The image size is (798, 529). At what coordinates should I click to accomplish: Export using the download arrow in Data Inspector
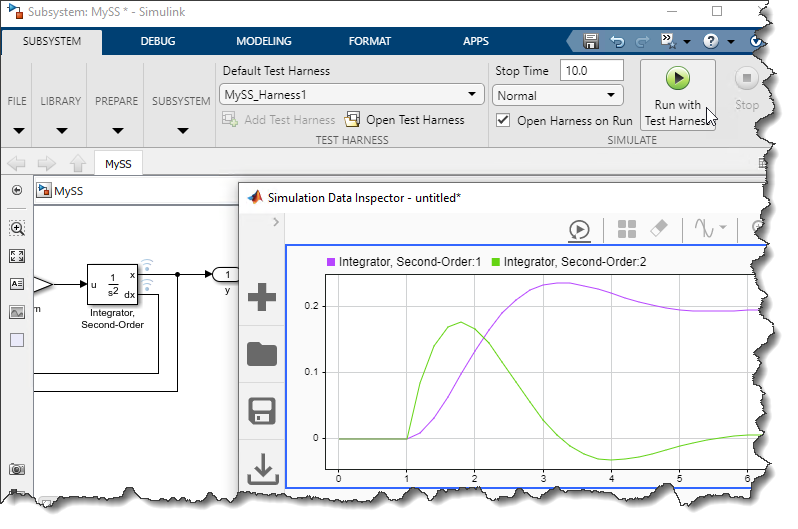[261, 468]
